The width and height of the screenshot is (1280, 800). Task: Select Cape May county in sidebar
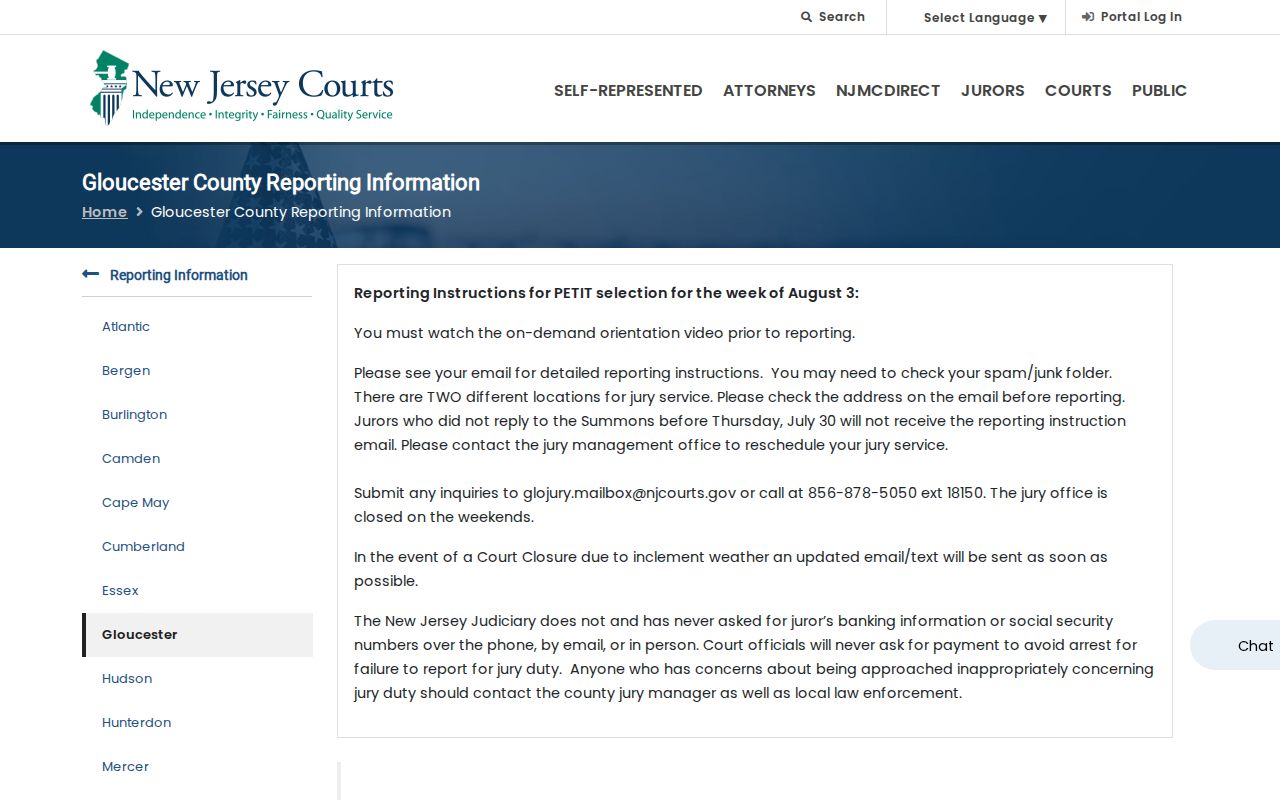(135, 503)
